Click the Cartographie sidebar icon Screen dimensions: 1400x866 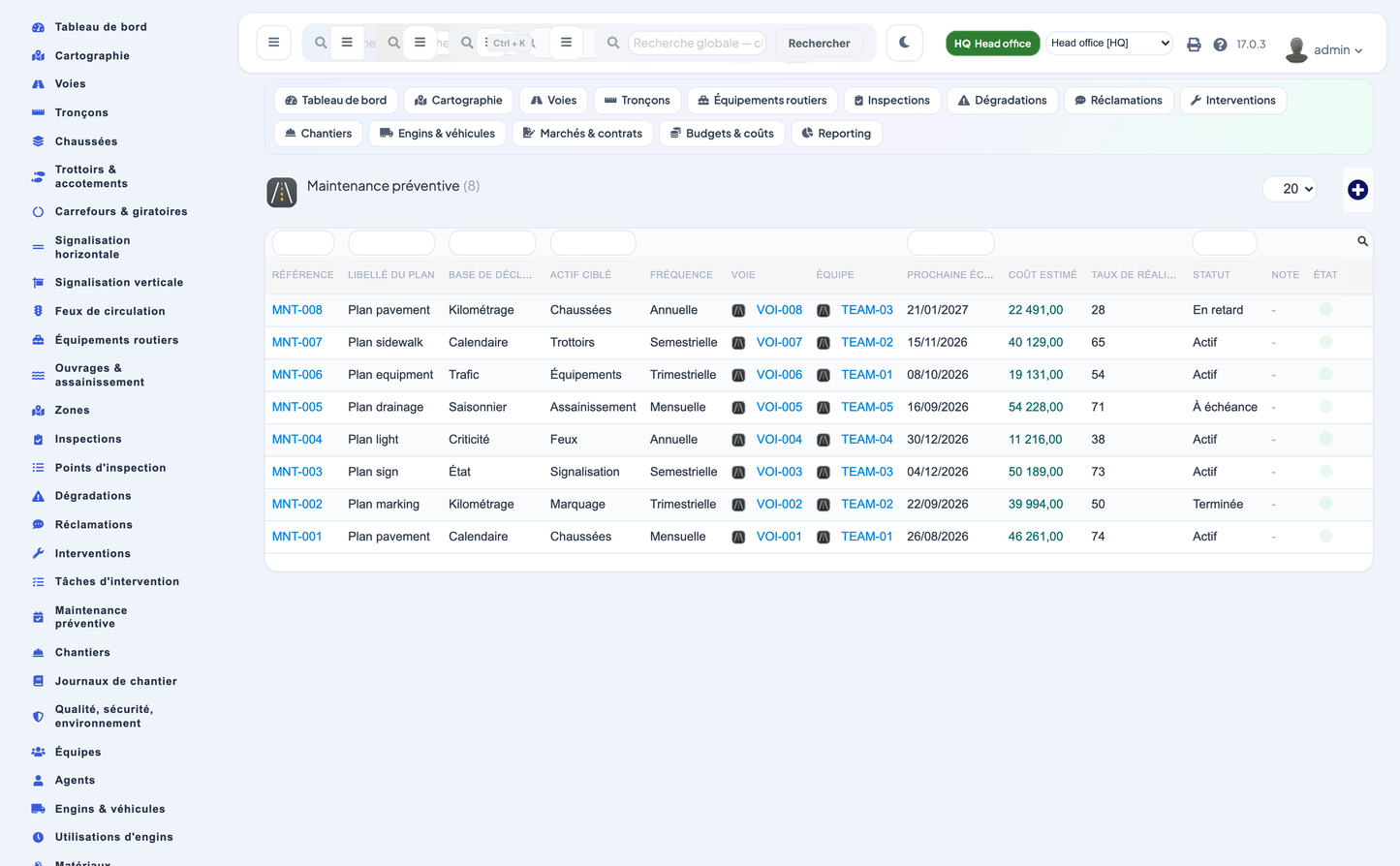coord(38,56)
